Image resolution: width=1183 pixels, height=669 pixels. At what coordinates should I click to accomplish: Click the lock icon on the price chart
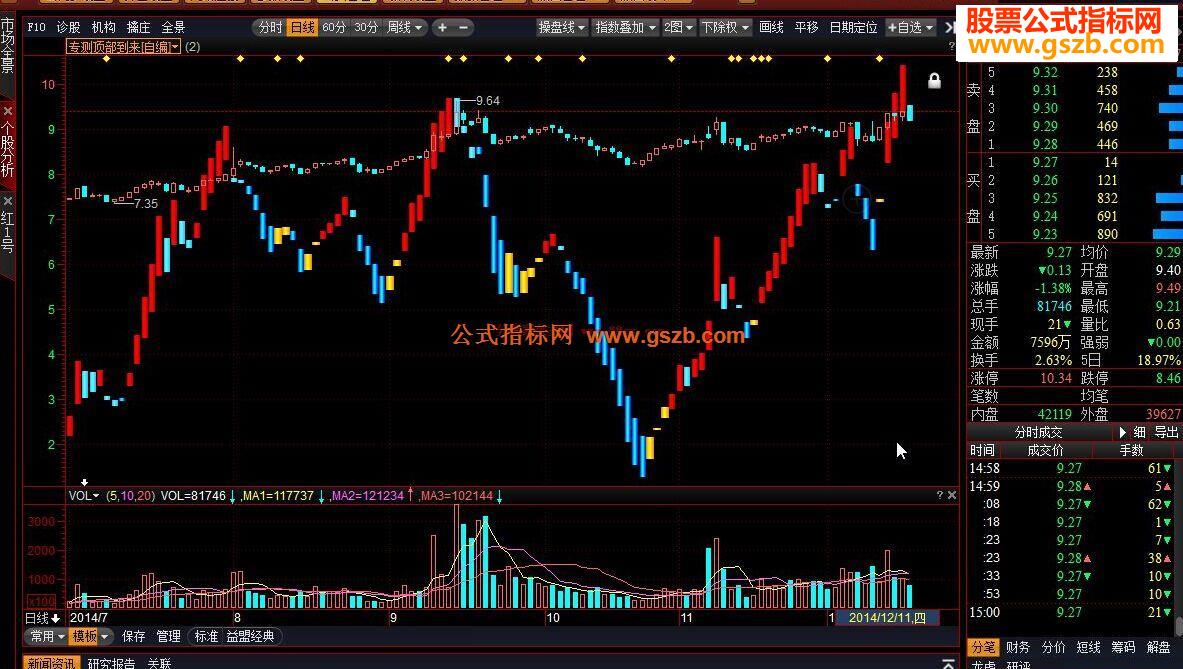(934, 80)
